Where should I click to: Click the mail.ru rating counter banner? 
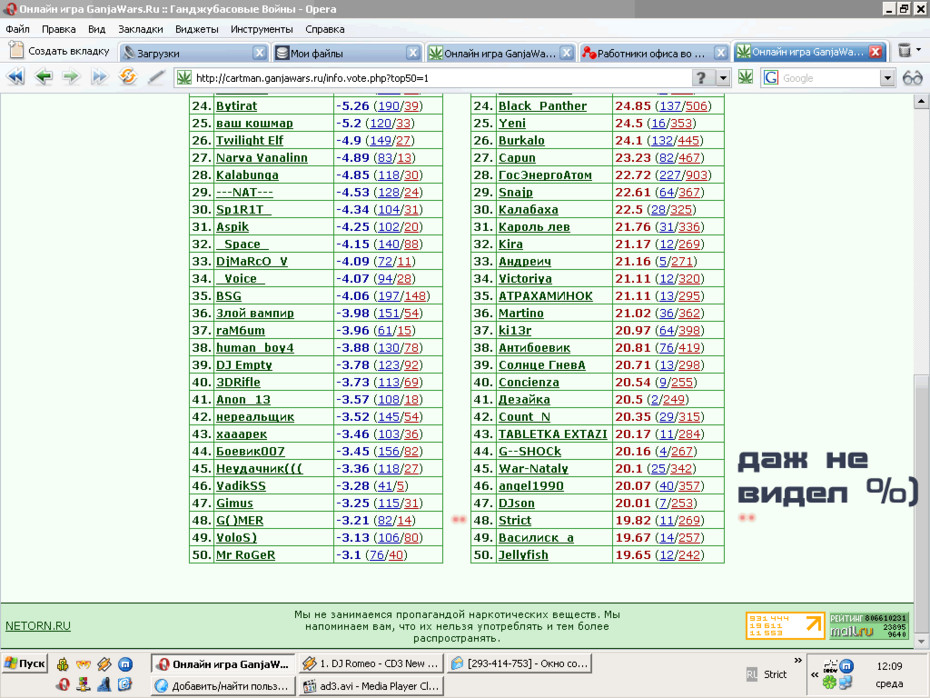coord(868,626)
